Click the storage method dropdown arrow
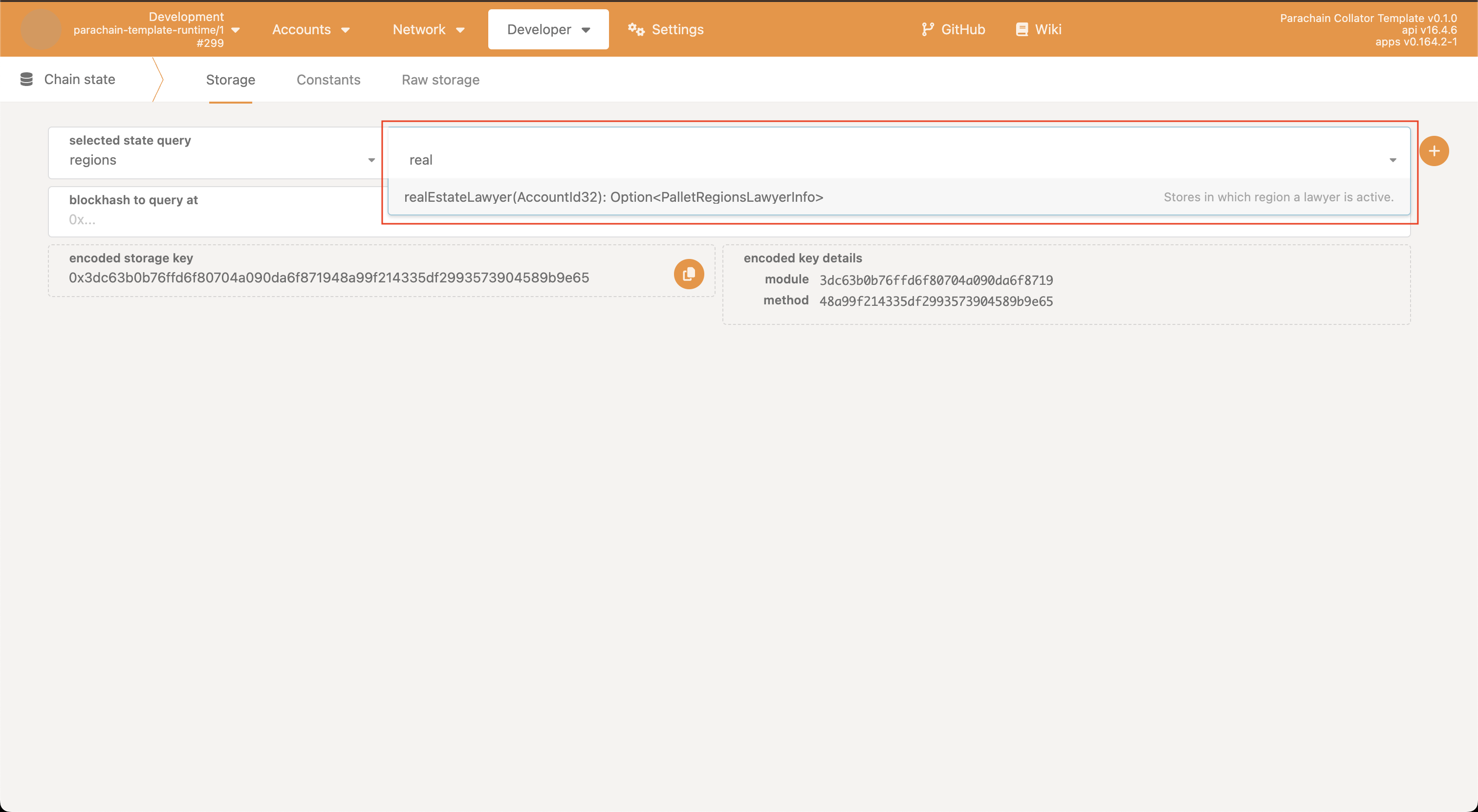 coord(1392,160)
